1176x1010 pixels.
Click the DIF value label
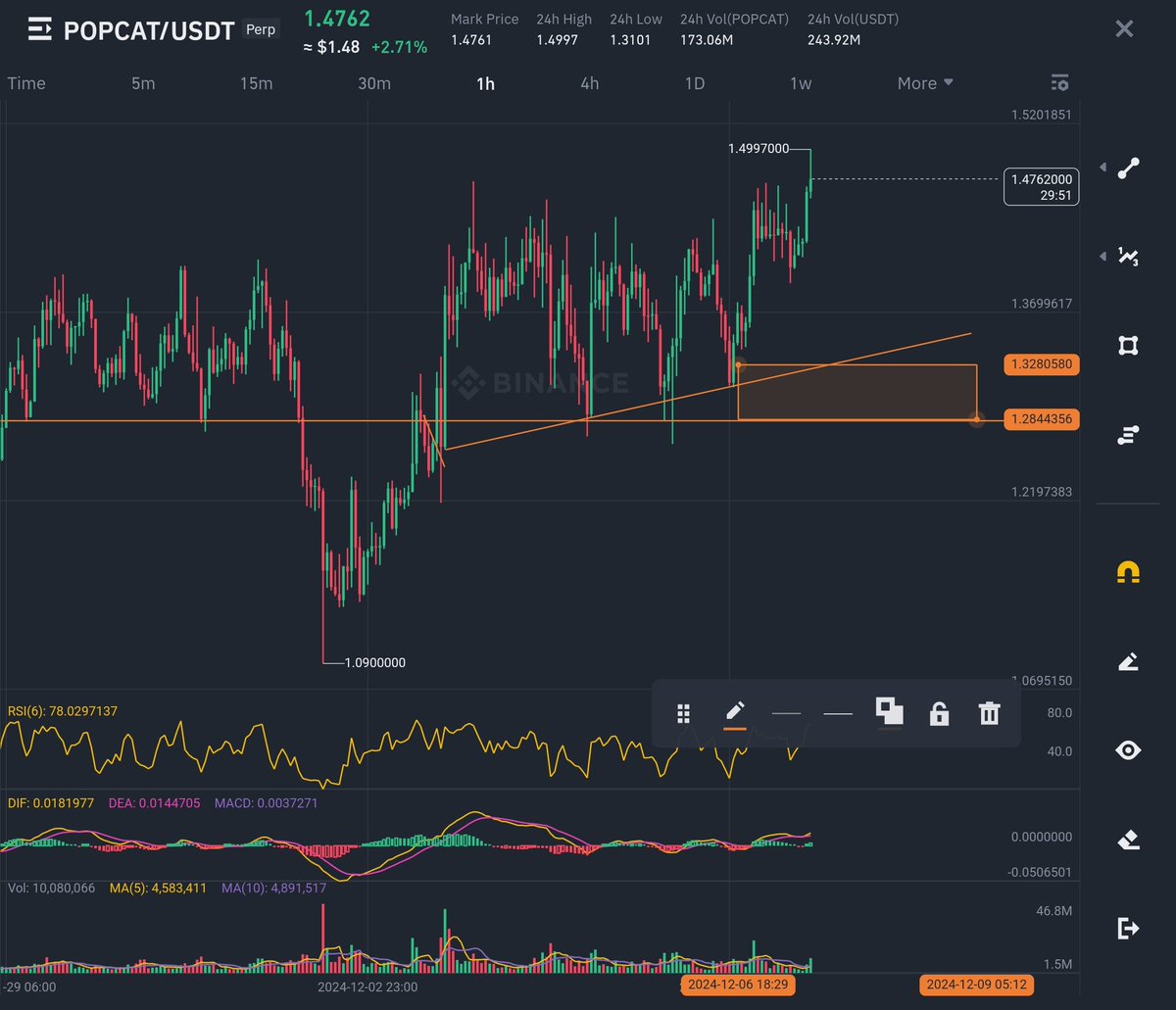click(51, 802)
